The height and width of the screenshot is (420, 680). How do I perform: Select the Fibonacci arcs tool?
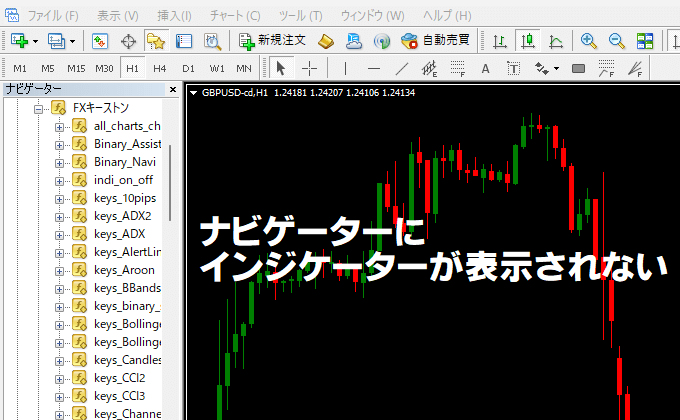606,69
